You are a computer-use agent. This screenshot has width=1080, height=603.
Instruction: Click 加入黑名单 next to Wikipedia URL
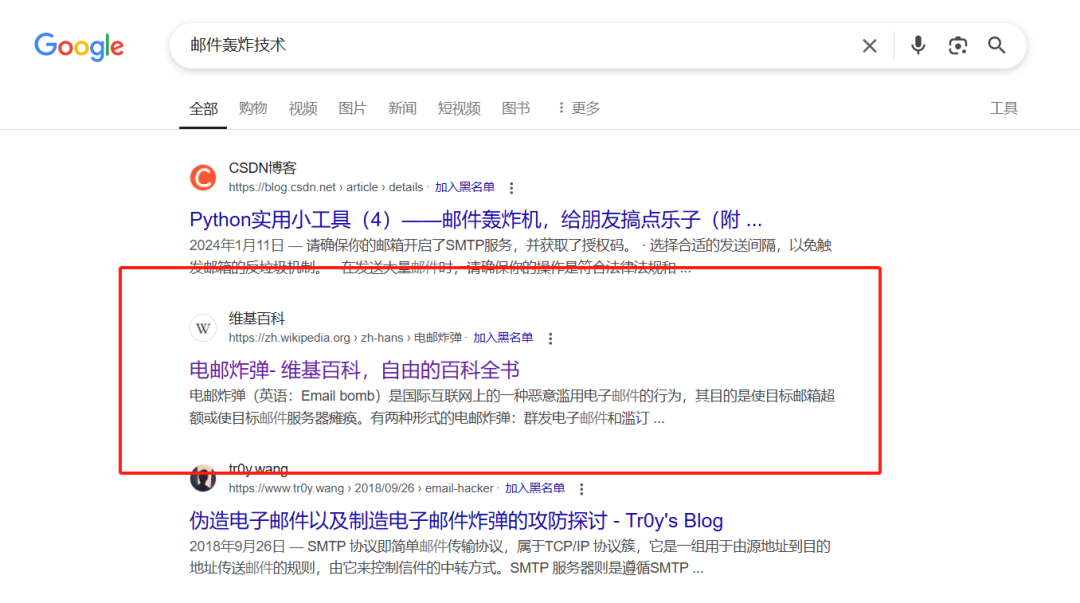(x=503, y=338)
